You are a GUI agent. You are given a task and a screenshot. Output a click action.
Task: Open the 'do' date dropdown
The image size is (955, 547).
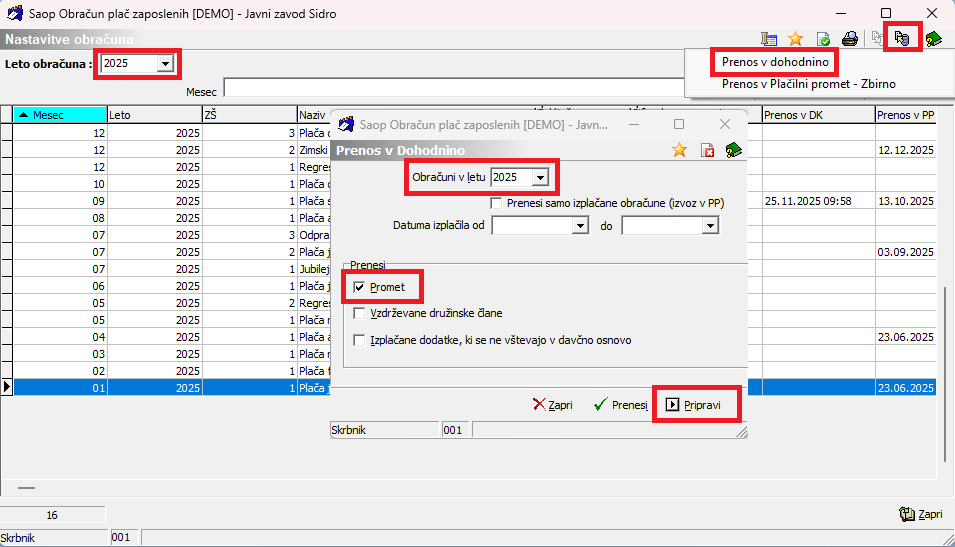point(710,225)
